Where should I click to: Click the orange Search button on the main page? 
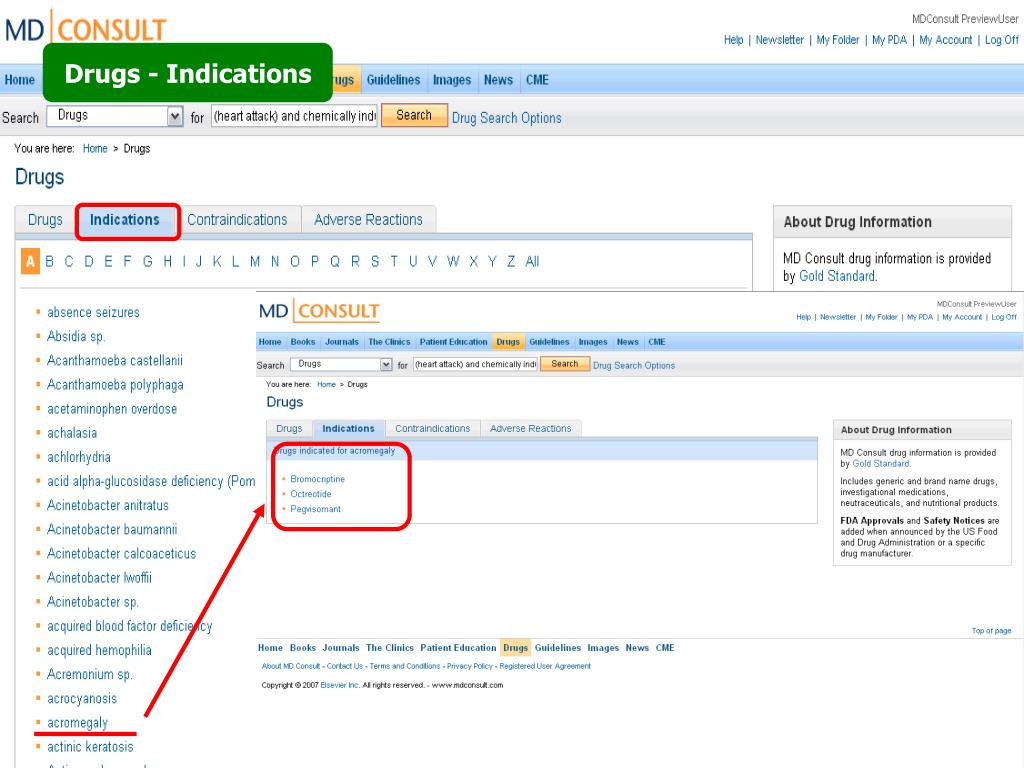coord(414,116)
